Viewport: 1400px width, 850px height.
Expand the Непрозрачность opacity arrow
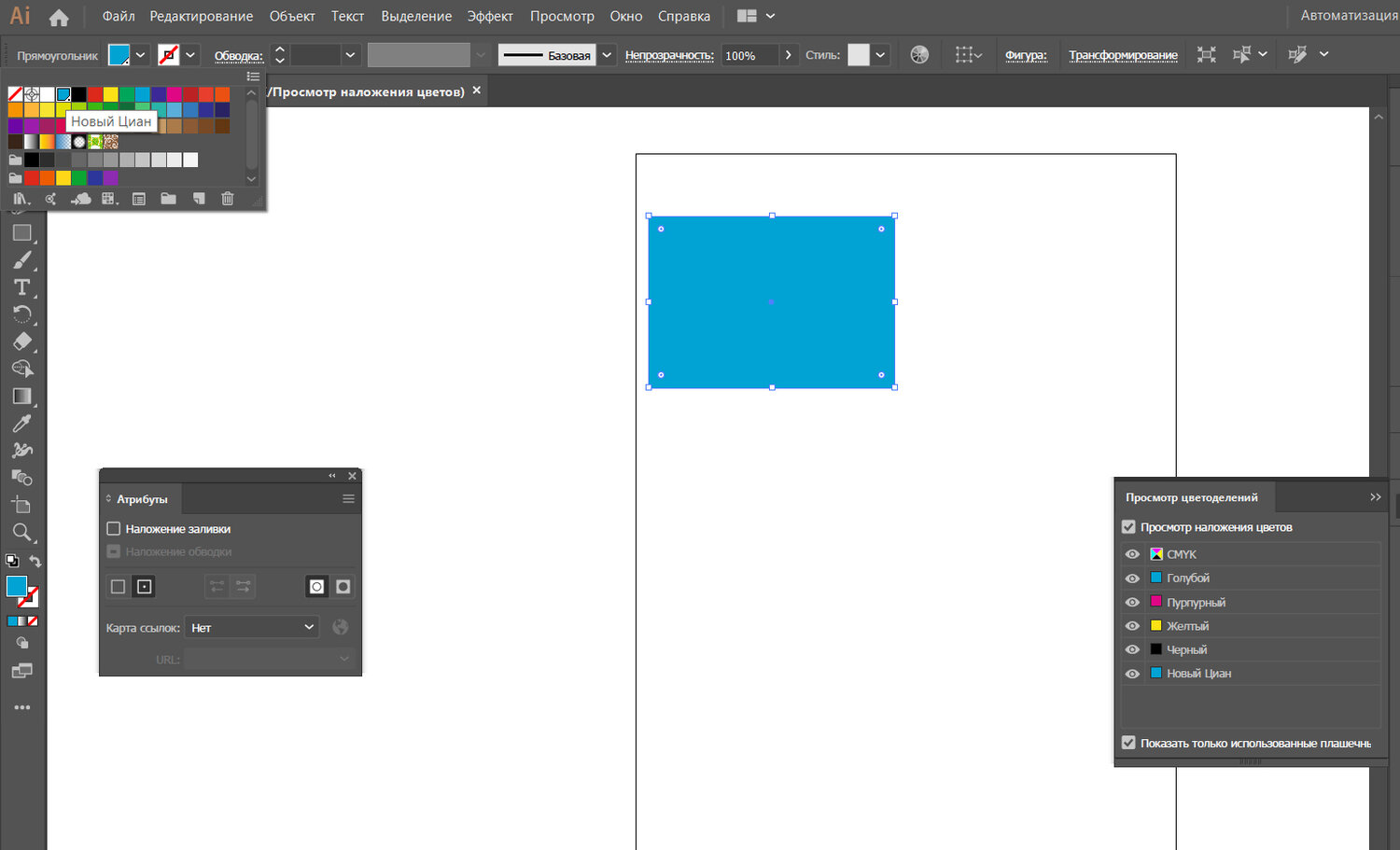coord(789,55)
